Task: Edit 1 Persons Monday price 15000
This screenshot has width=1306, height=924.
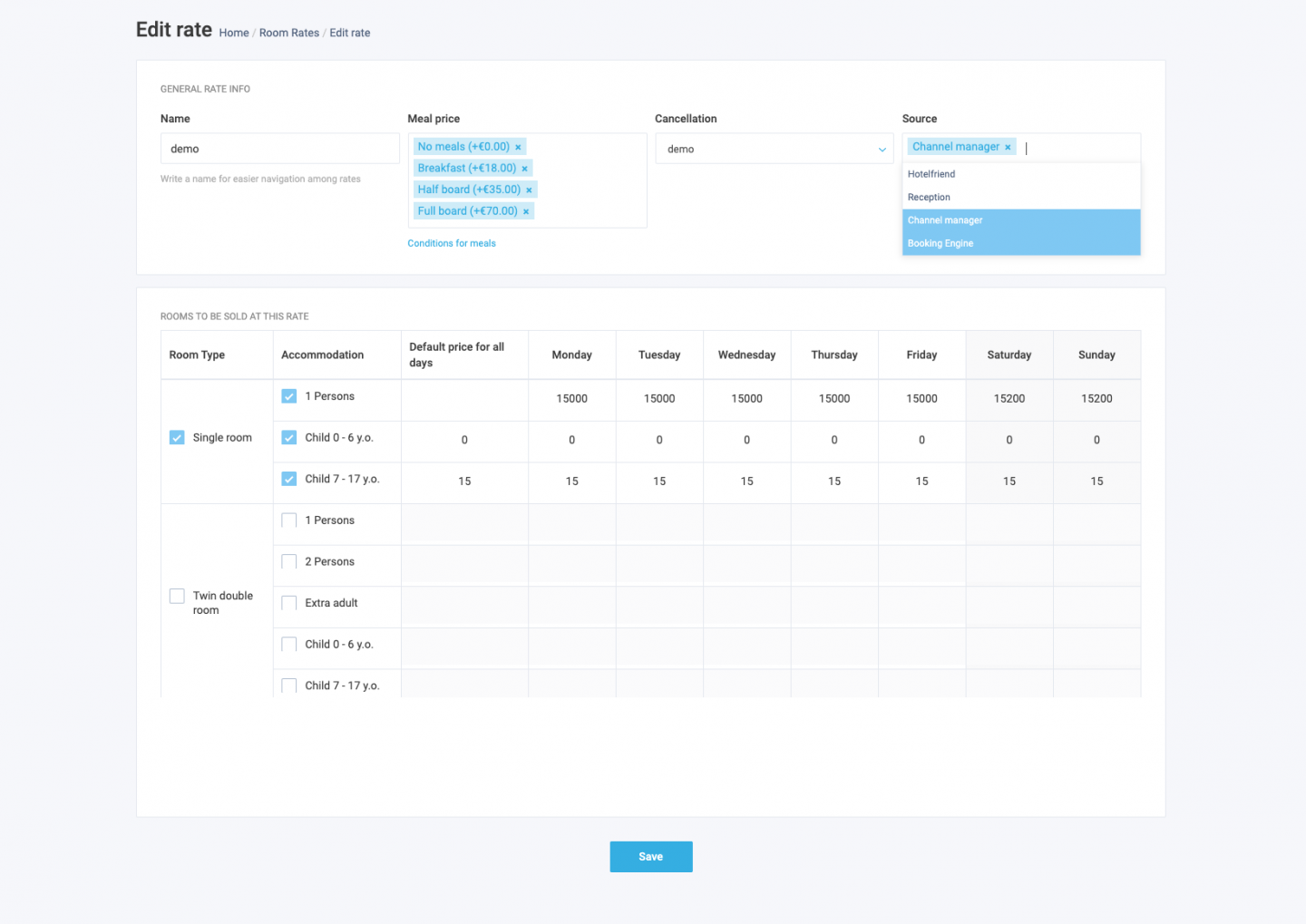Action: [572, 400]
